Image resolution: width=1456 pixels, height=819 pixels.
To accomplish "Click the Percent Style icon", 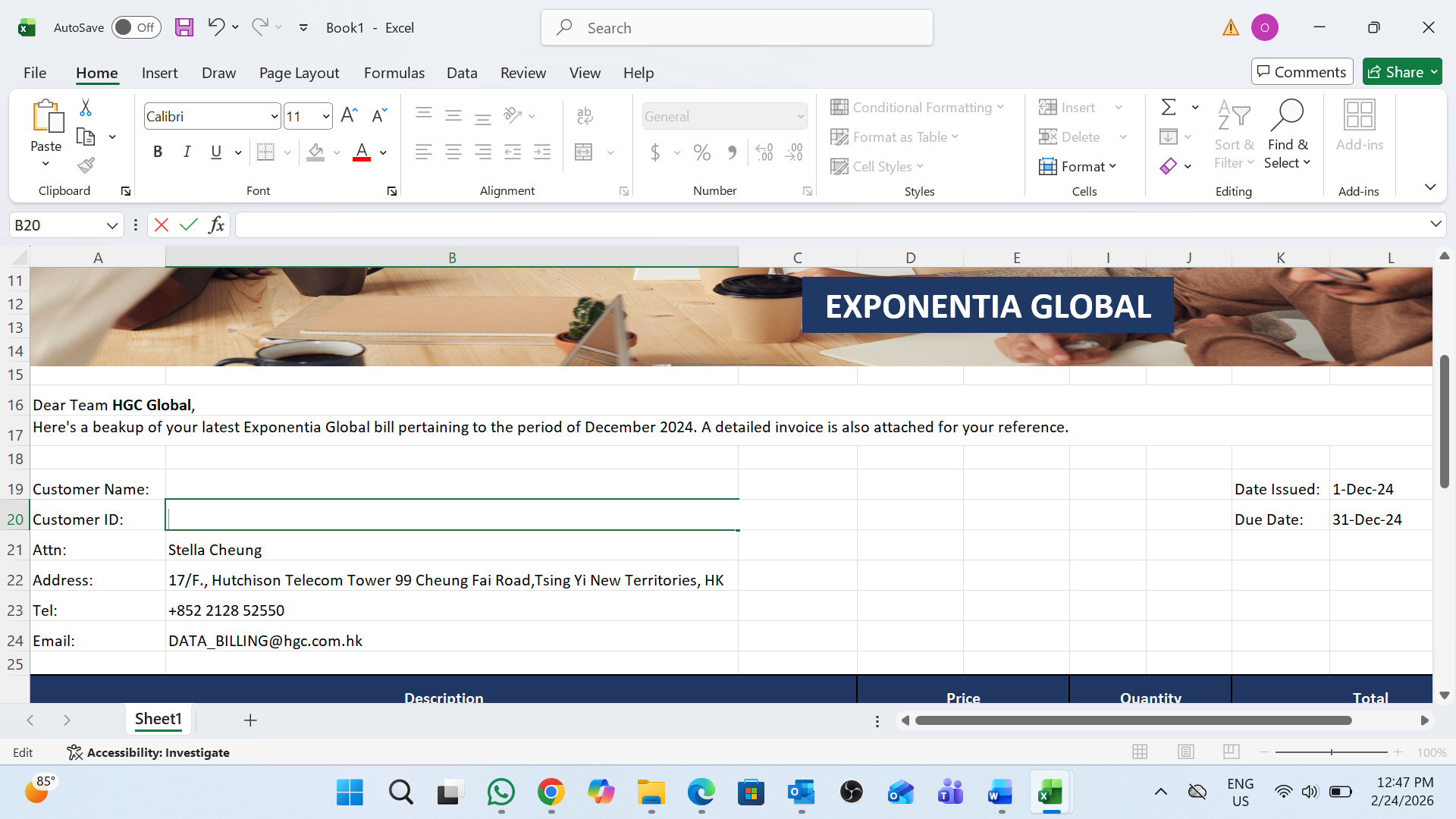I will 702,153.
